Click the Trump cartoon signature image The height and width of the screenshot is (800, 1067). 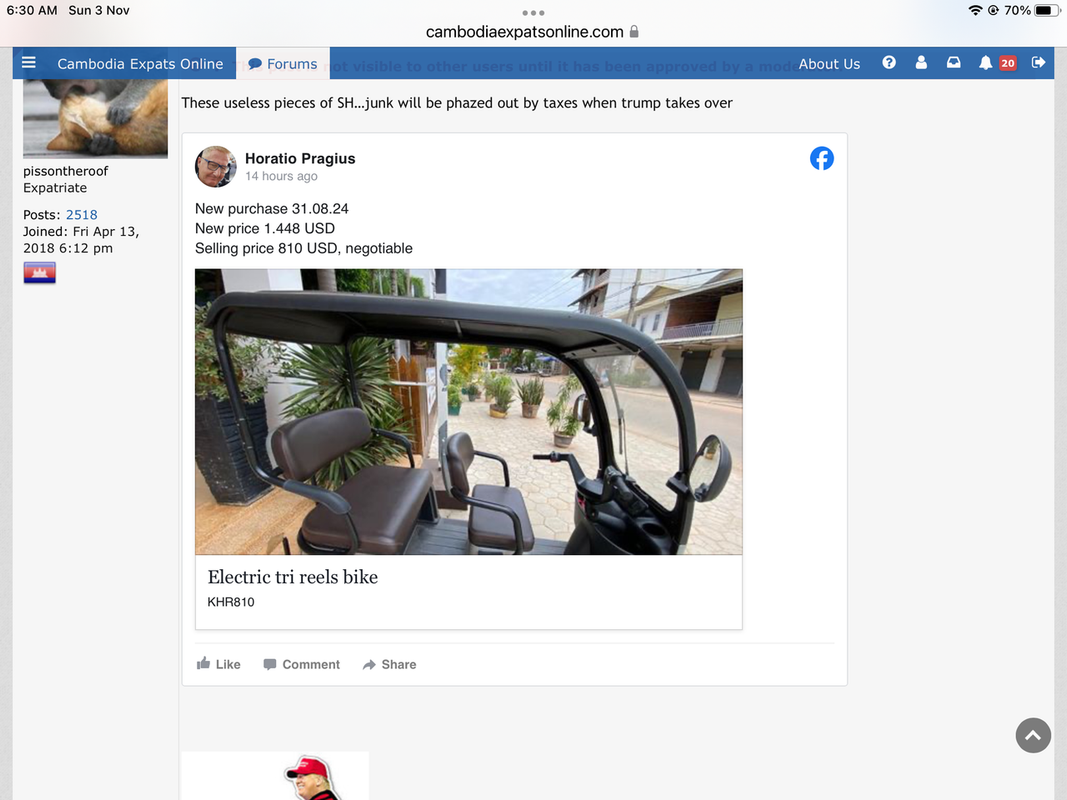pos(275,776)
